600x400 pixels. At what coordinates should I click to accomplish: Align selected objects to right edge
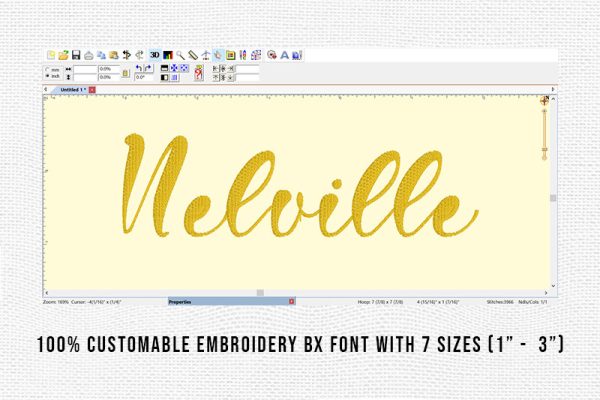point(231,69)
